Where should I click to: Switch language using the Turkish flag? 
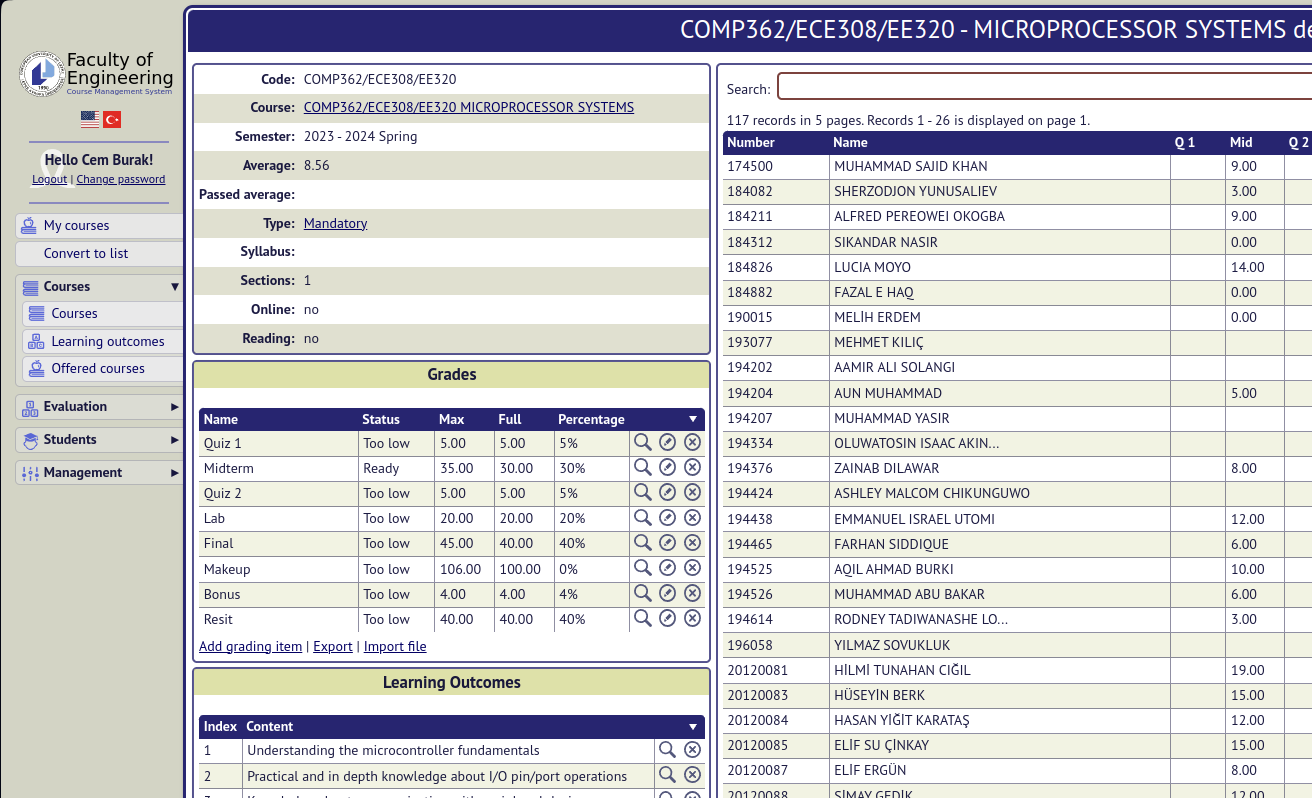(x=112, y=120)
